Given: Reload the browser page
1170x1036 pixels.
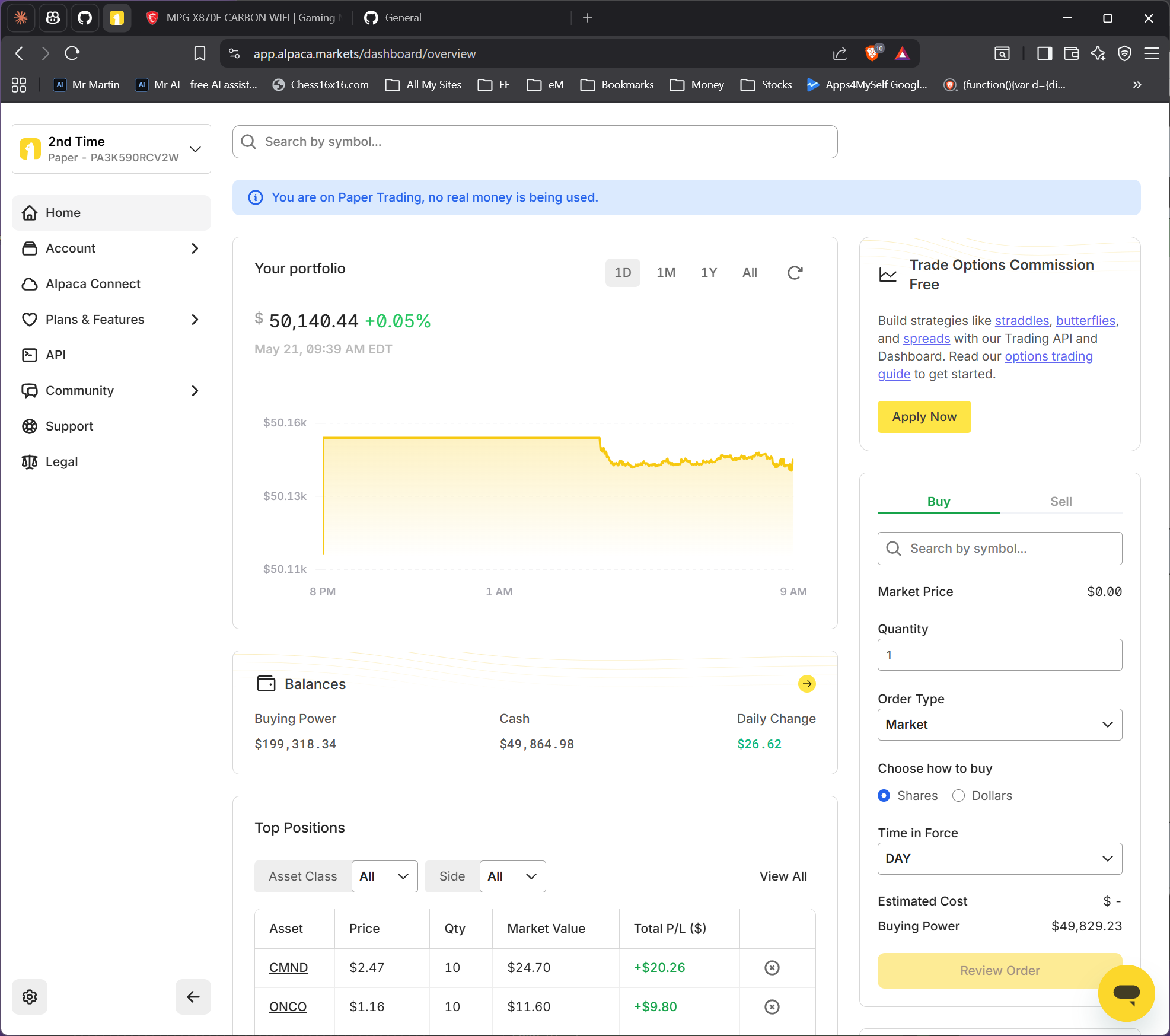Looking at the screenshot, I should click(72, 54).
